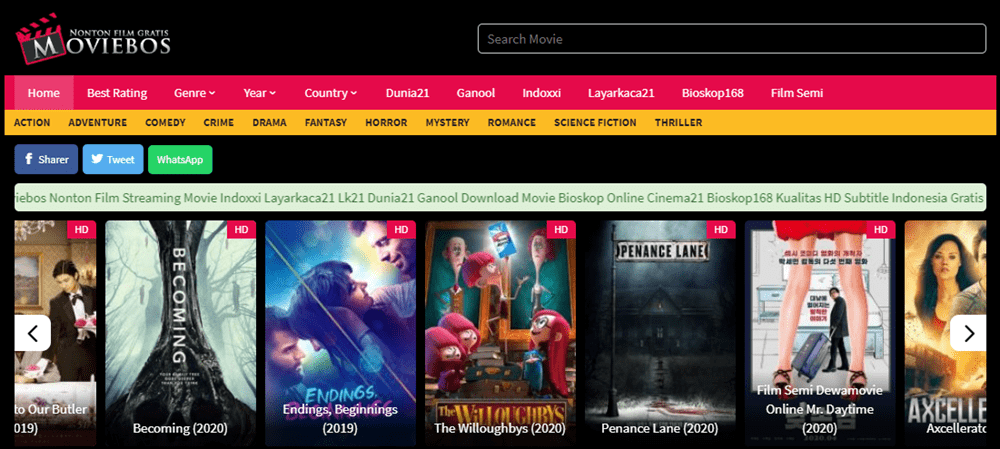Select the FANTASY genre link
Screen dimensions: 1000x449
[x=326, y=122]
